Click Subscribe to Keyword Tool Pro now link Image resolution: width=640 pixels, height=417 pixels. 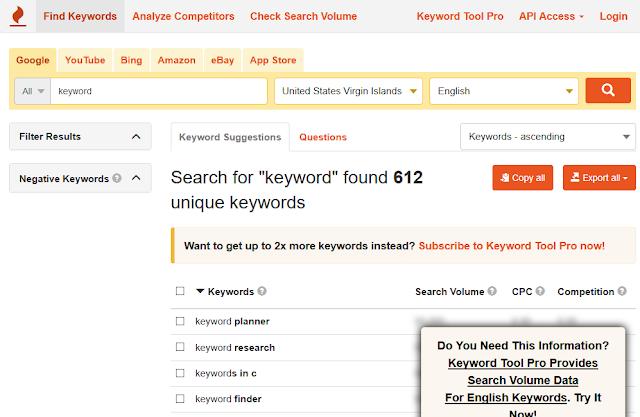511,246
